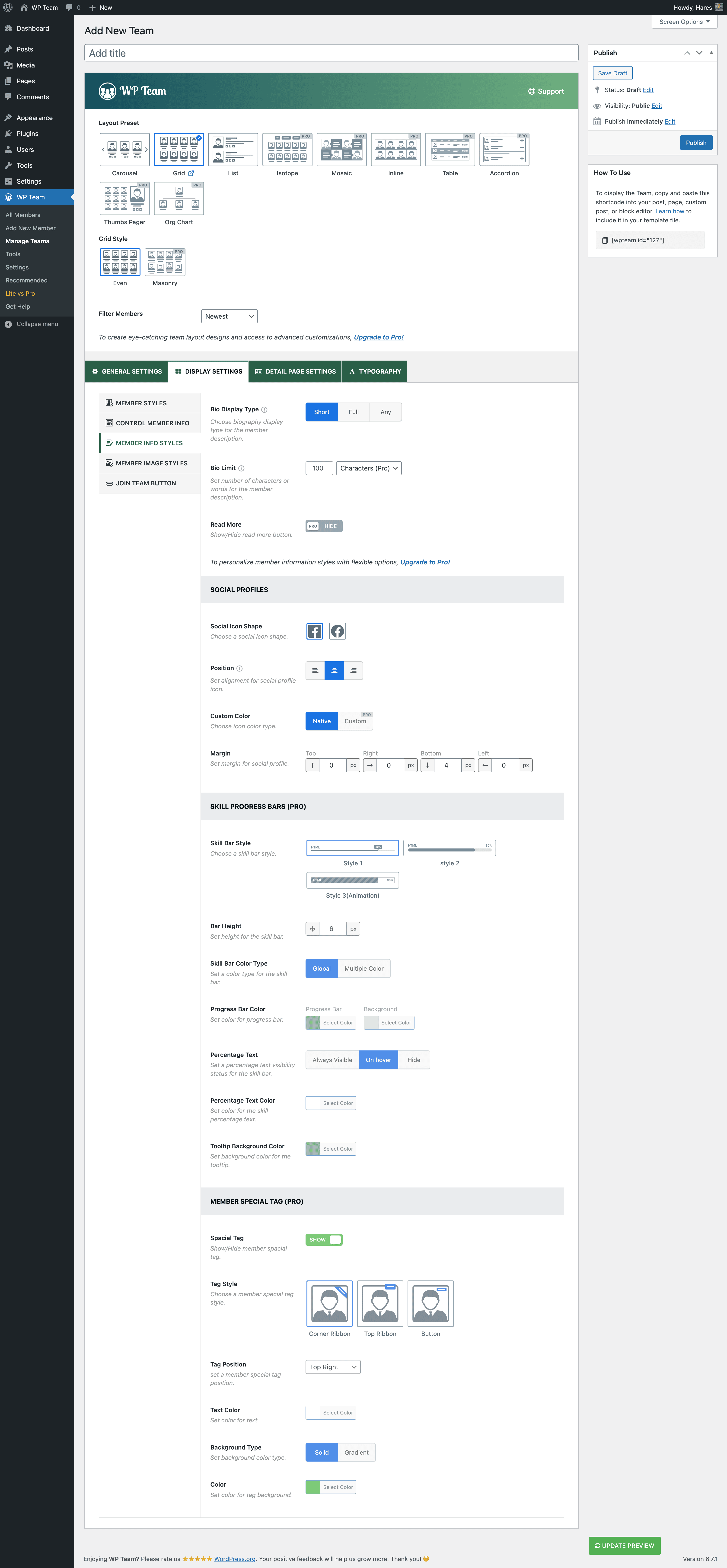Select the Top Ribbon tag style
Screen dimensions: 727x1568
(x=380, y=1303)
